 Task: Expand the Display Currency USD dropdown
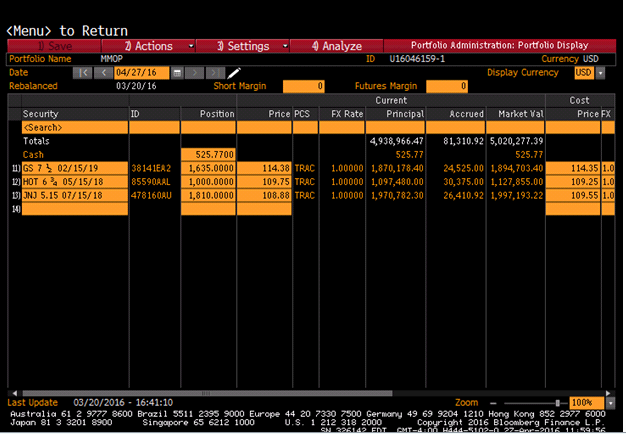601,73
